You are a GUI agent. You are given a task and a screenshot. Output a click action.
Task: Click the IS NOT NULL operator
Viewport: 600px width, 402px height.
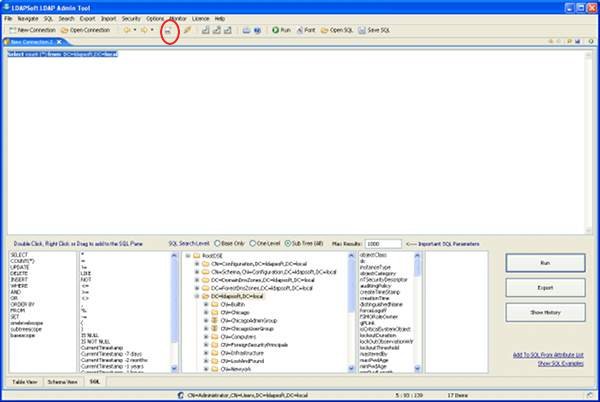[x=95, y=342]
